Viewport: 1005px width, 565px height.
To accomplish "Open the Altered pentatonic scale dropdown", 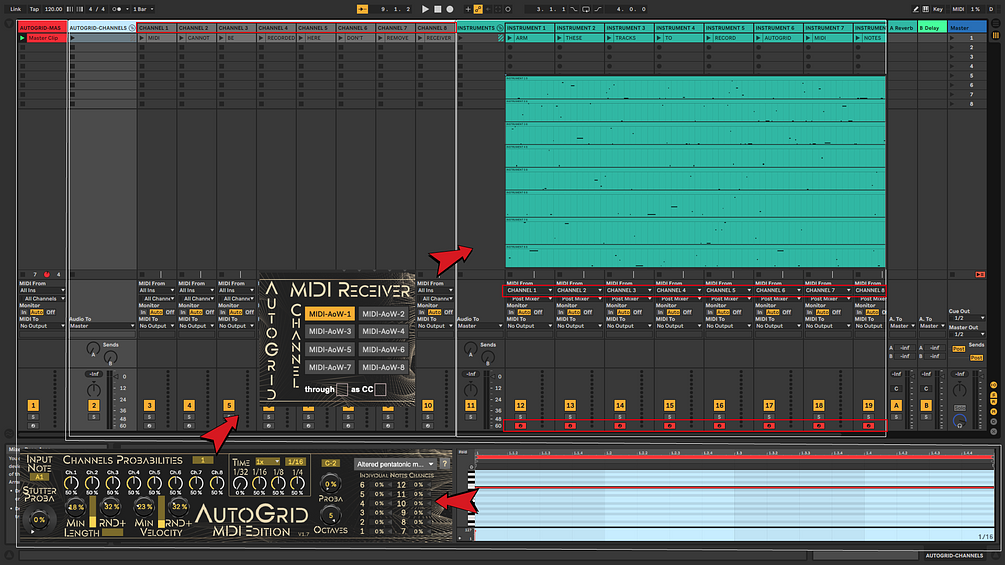I will (x=395, y=464).
